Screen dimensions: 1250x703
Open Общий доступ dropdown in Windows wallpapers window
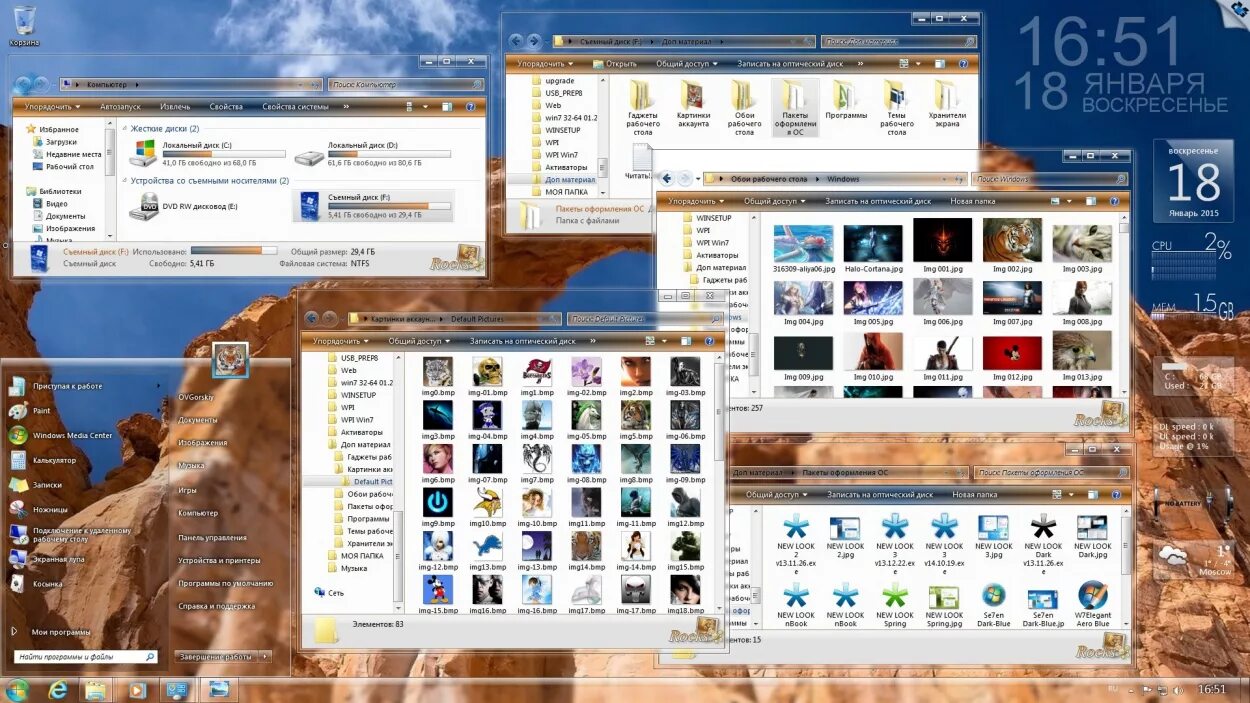(x=773, y=201)
